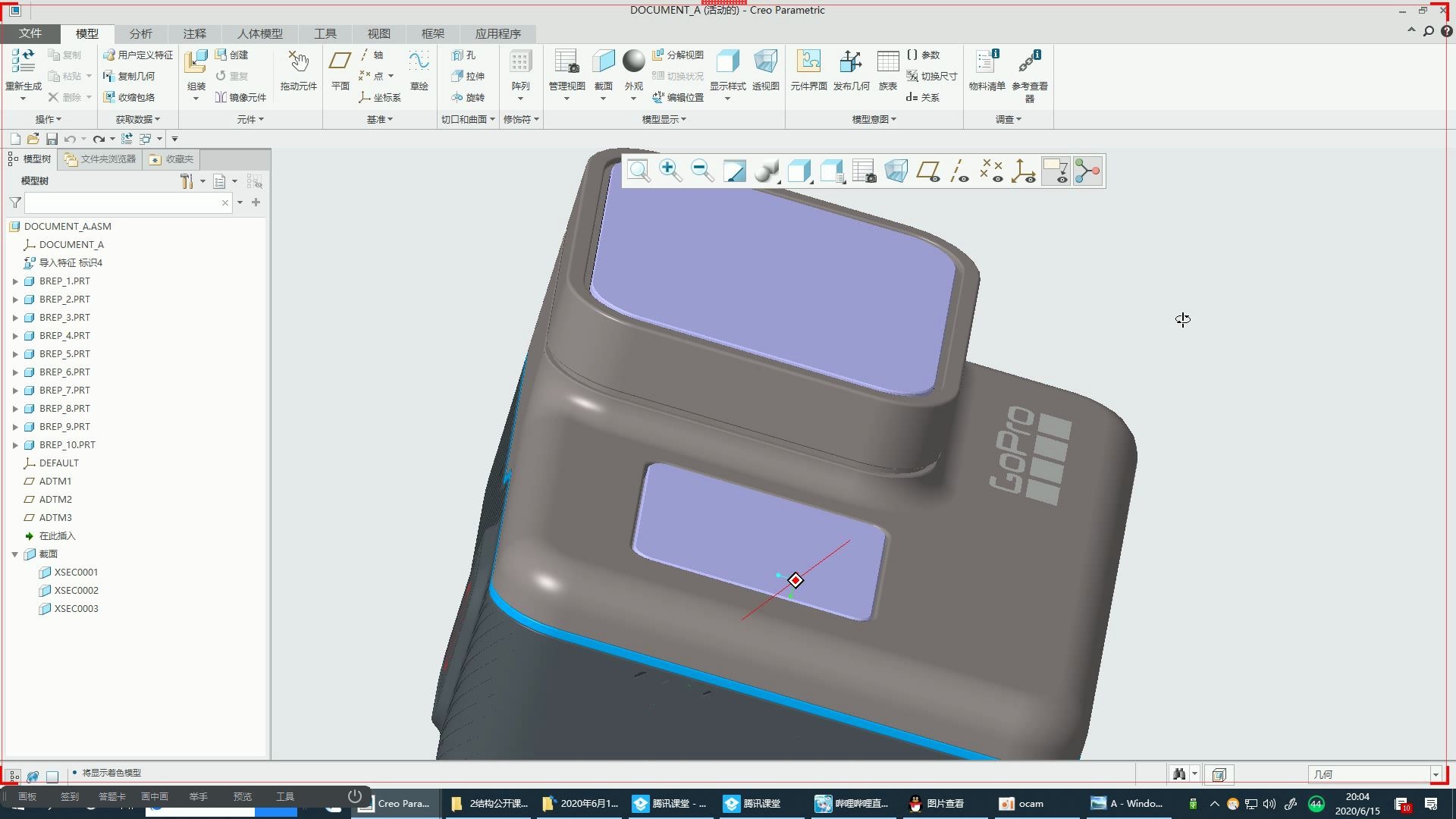This screenshot has height=819, width=1456.
Task: Switch to the 分析 ribbon tab
Action: coord(140,33)
